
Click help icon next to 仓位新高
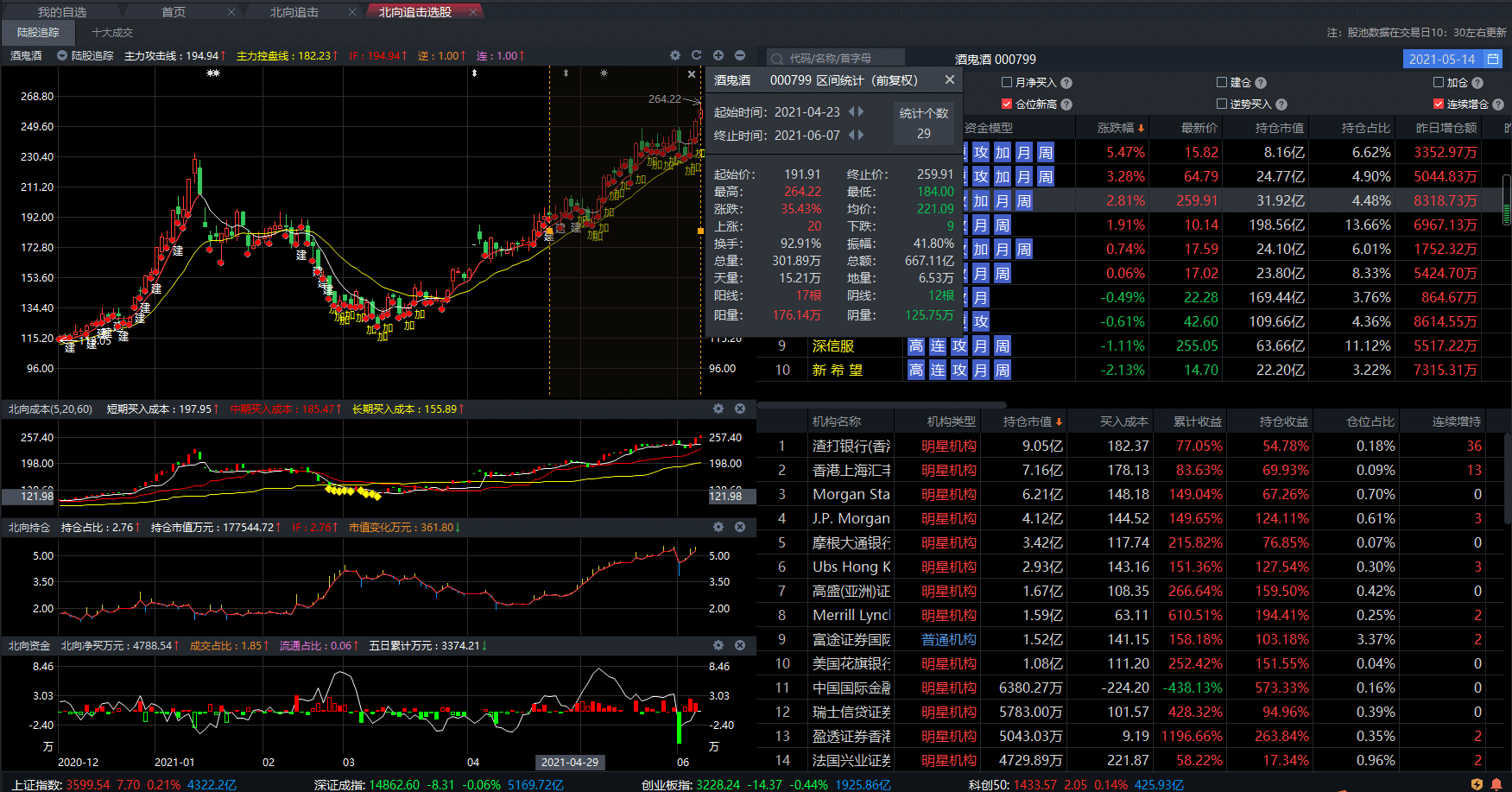pos(1066,105)
